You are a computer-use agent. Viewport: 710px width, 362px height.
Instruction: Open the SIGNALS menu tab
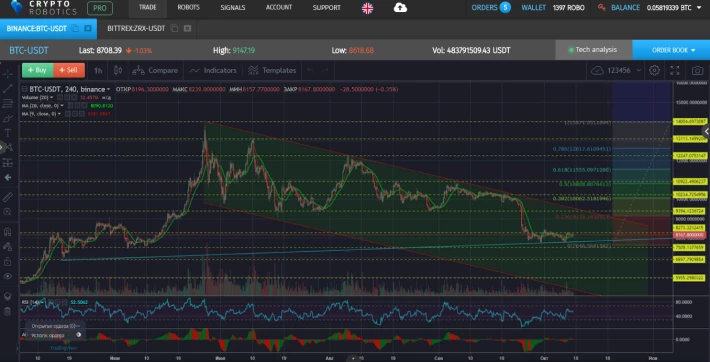tap(233, 8)
